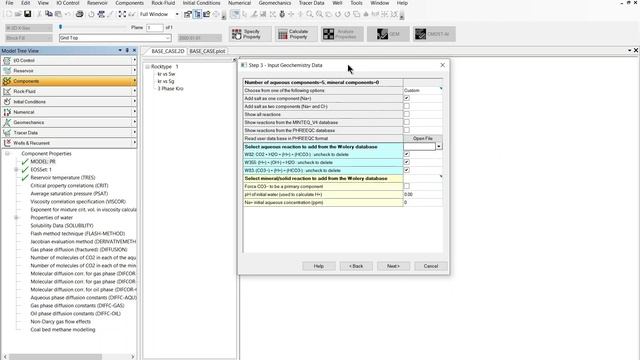Screen dimensions: 640x360
Task: Click the Components section icon
Action: (7, 81)
